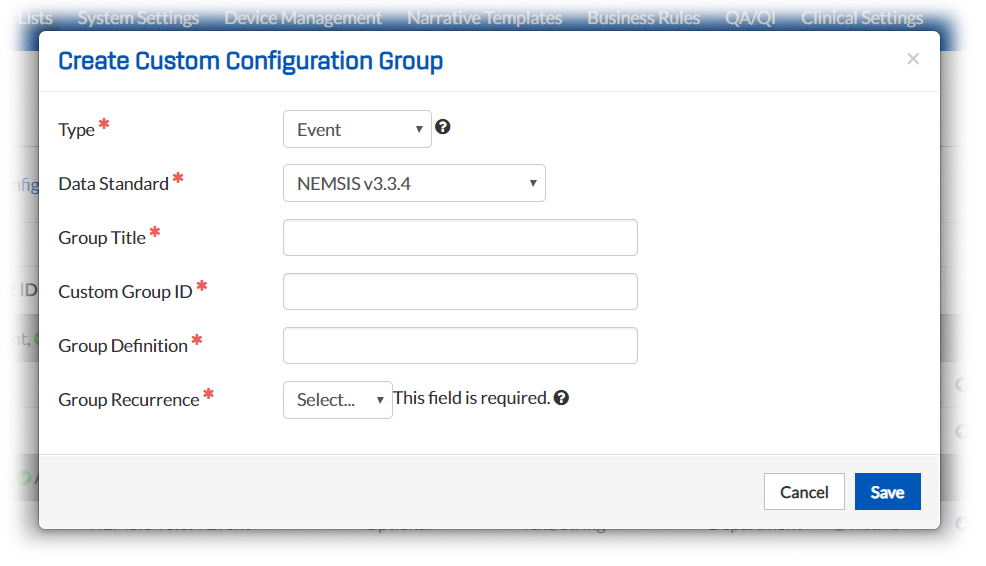
Task: Click the dropdown caret on NEMSIS v3.3.4
Action: [x=533, y=183]
